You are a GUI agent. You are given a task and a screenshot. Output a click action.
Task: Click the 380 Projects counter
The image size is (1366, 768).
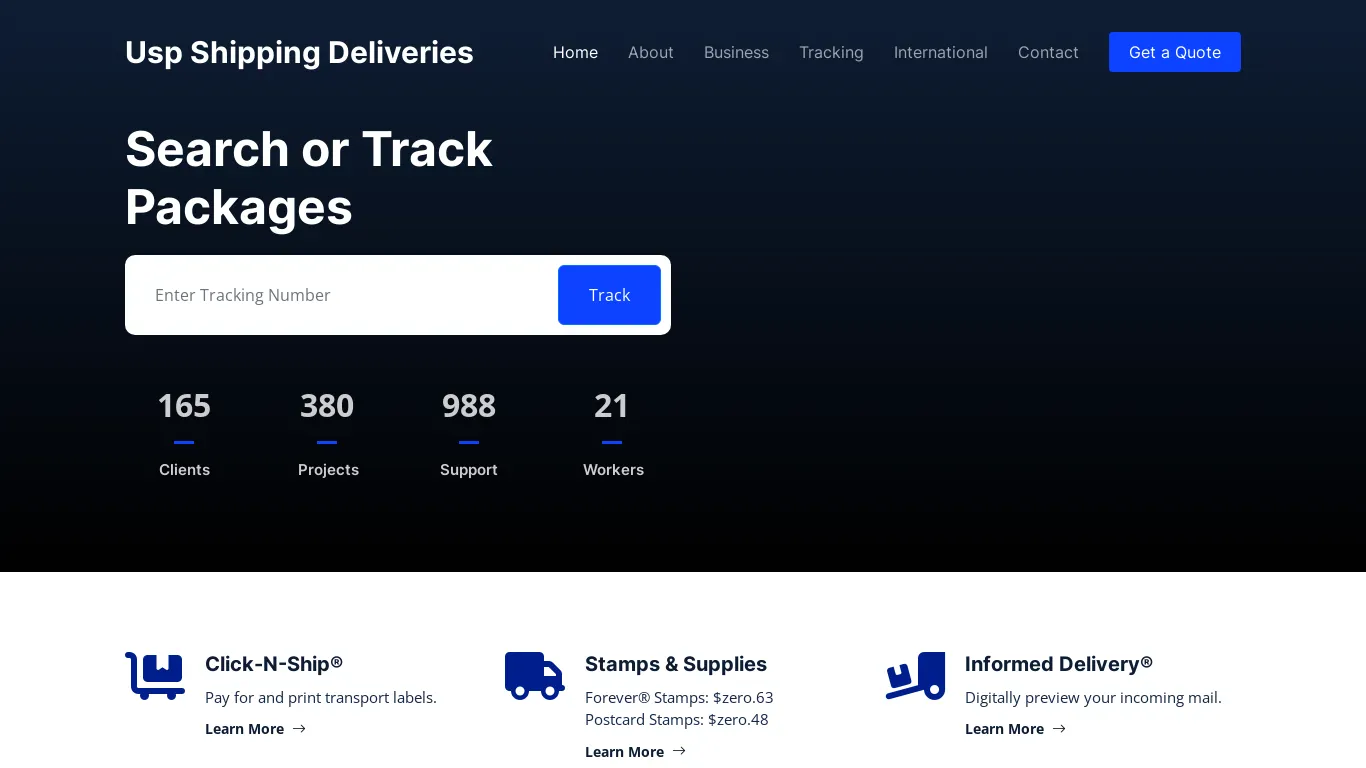[x=328, y=433]
